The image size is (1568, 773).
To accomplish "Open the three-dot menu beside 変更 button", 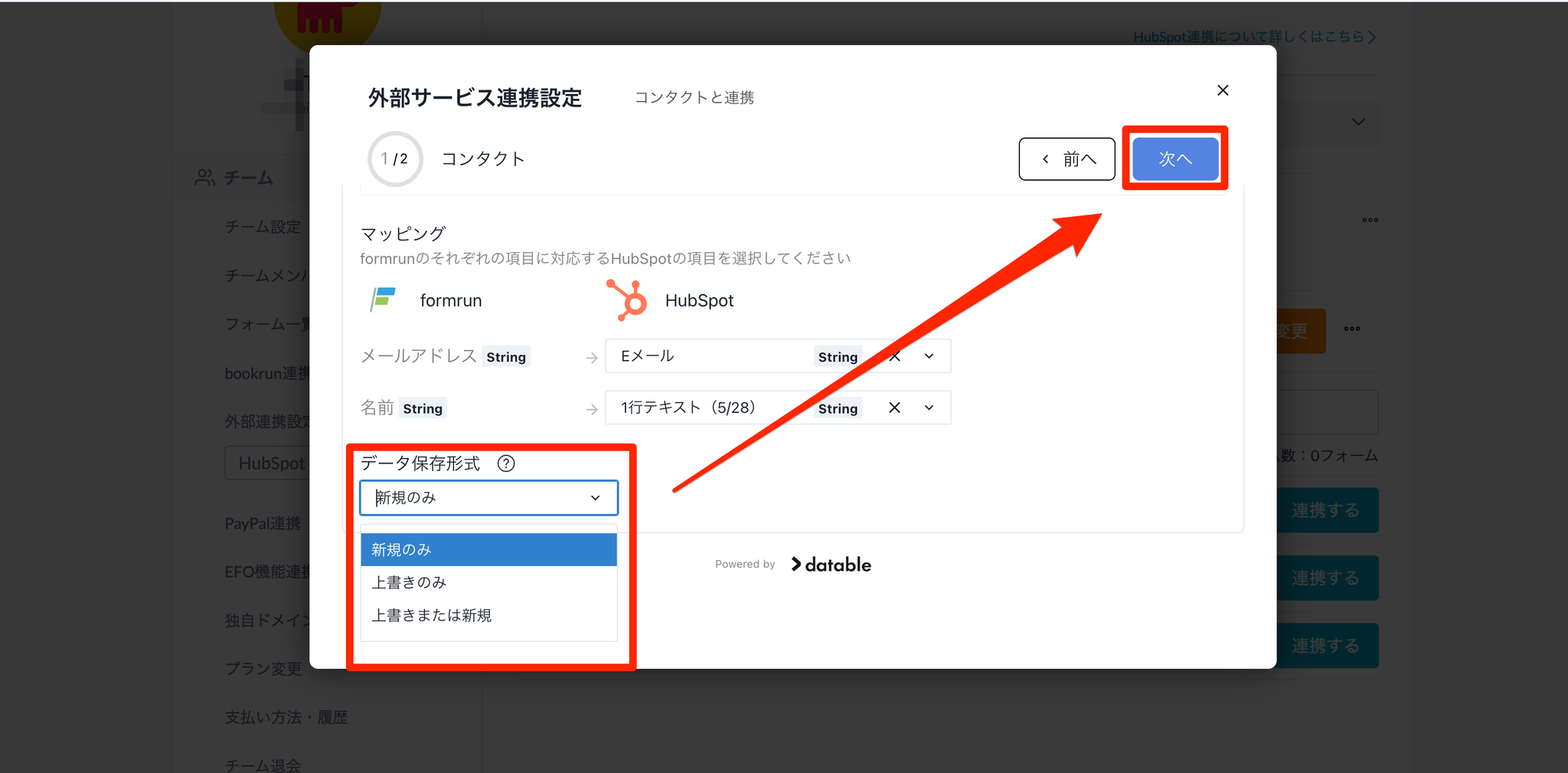I will (x=1352, y=329).
